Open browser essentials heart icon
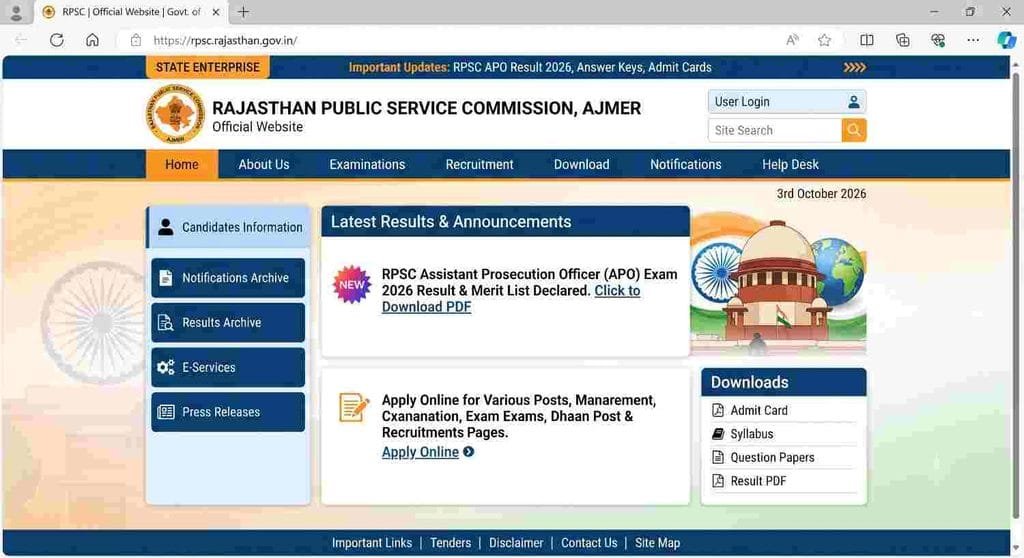 click(938, 40)
